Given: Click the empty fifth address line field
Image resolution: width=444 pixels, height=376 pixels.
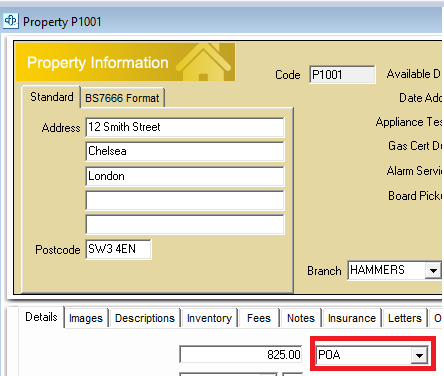Looking at the screenshot, I should (x=185, y=225).
